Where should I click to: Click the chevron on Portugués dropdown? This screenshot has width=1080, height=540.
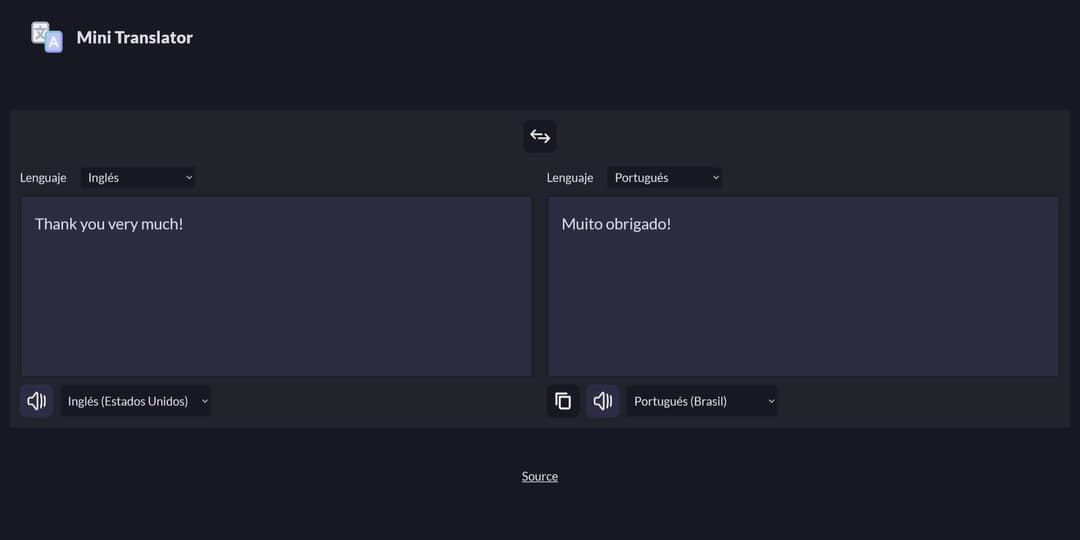click(x=716, y=178)
